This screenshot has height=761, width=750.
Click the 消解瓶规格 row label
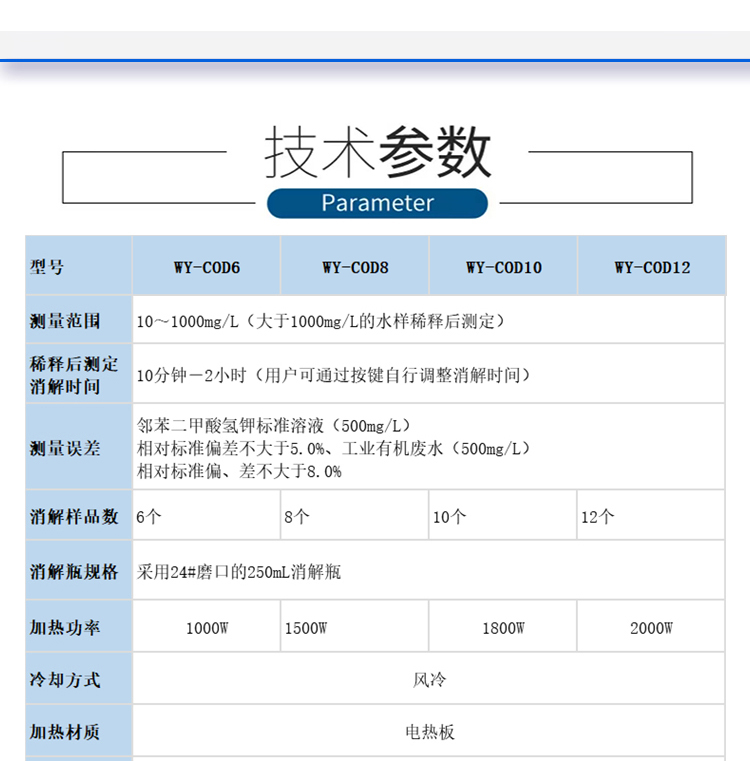pos(75,572)
